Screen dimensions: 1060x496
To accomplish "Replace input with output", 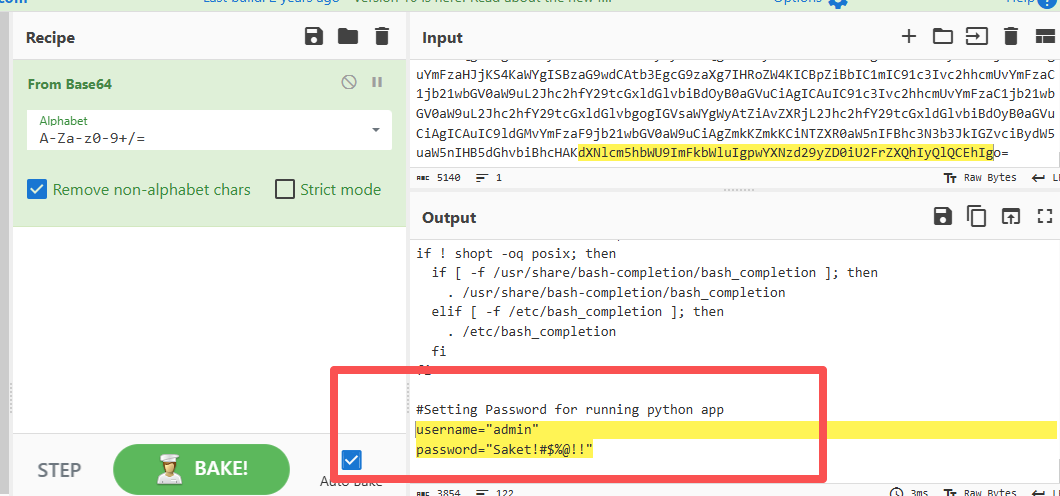I will pos(1011,216).
